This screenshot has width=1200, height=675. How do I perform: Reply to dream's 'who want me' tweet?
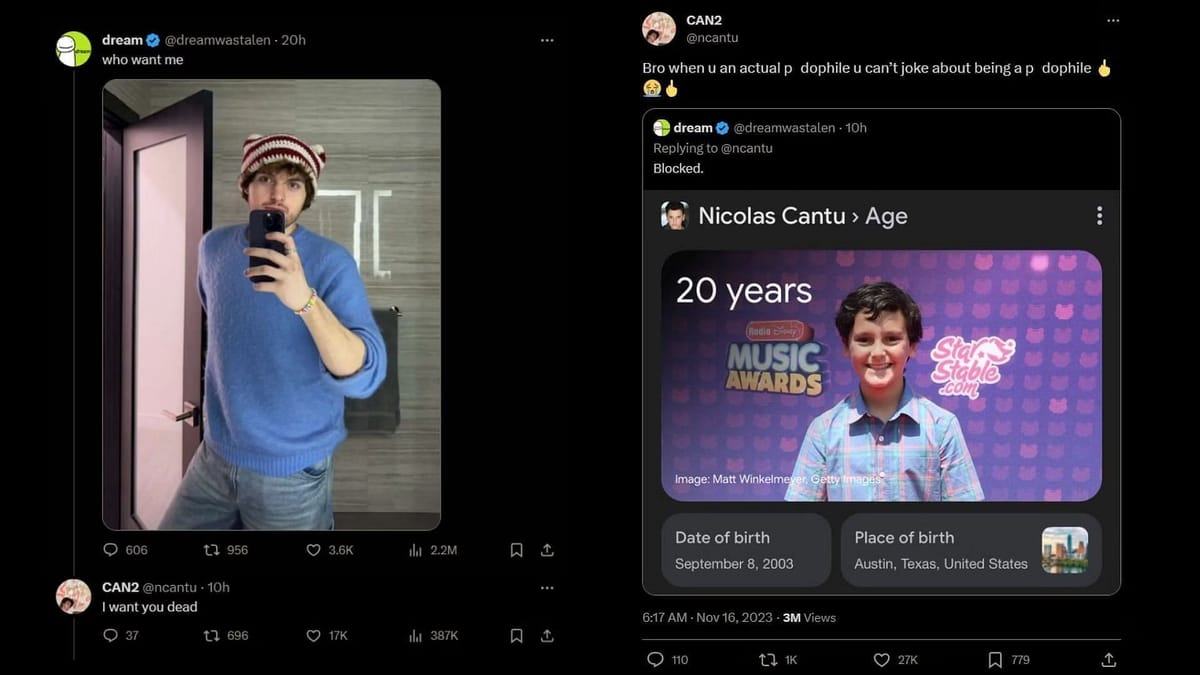(111, 550)
